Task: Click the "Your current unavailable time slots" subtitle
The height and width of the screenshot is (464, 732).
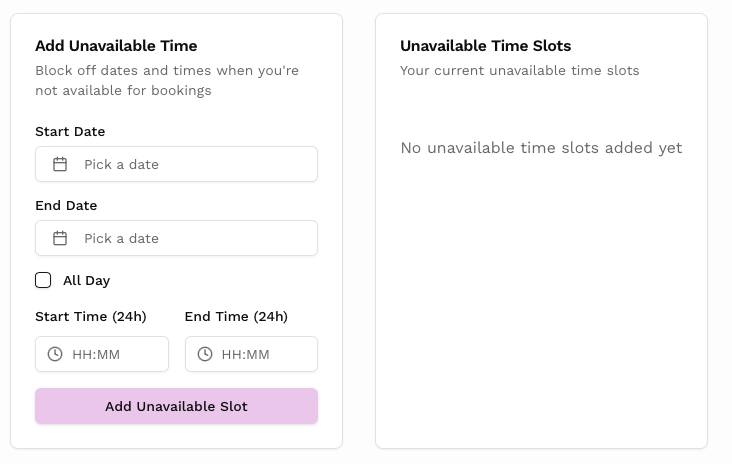Action: tap(519, 71)
